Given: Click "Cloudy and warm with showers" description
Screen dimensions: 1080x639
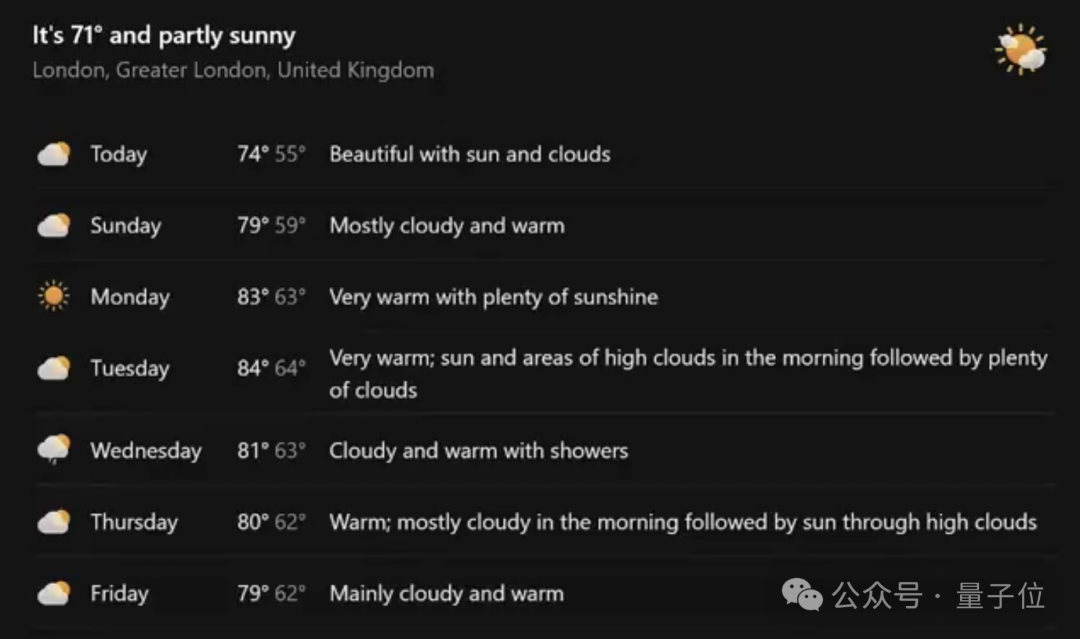Looking at the screenshot, I should [x=479, y=450].
